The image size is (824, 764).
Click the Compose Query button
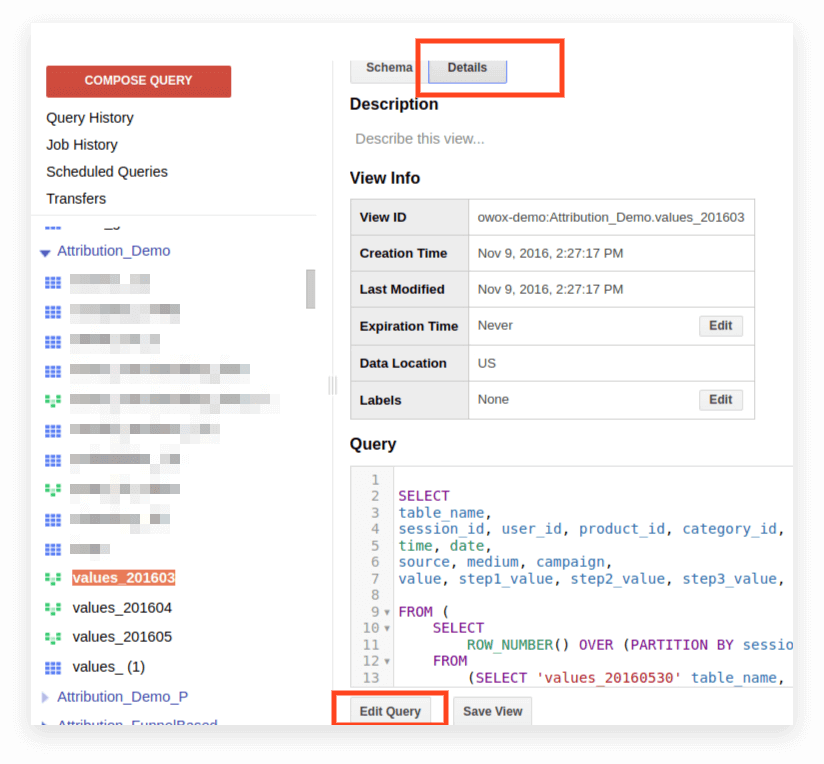click(x=139, y=81)
